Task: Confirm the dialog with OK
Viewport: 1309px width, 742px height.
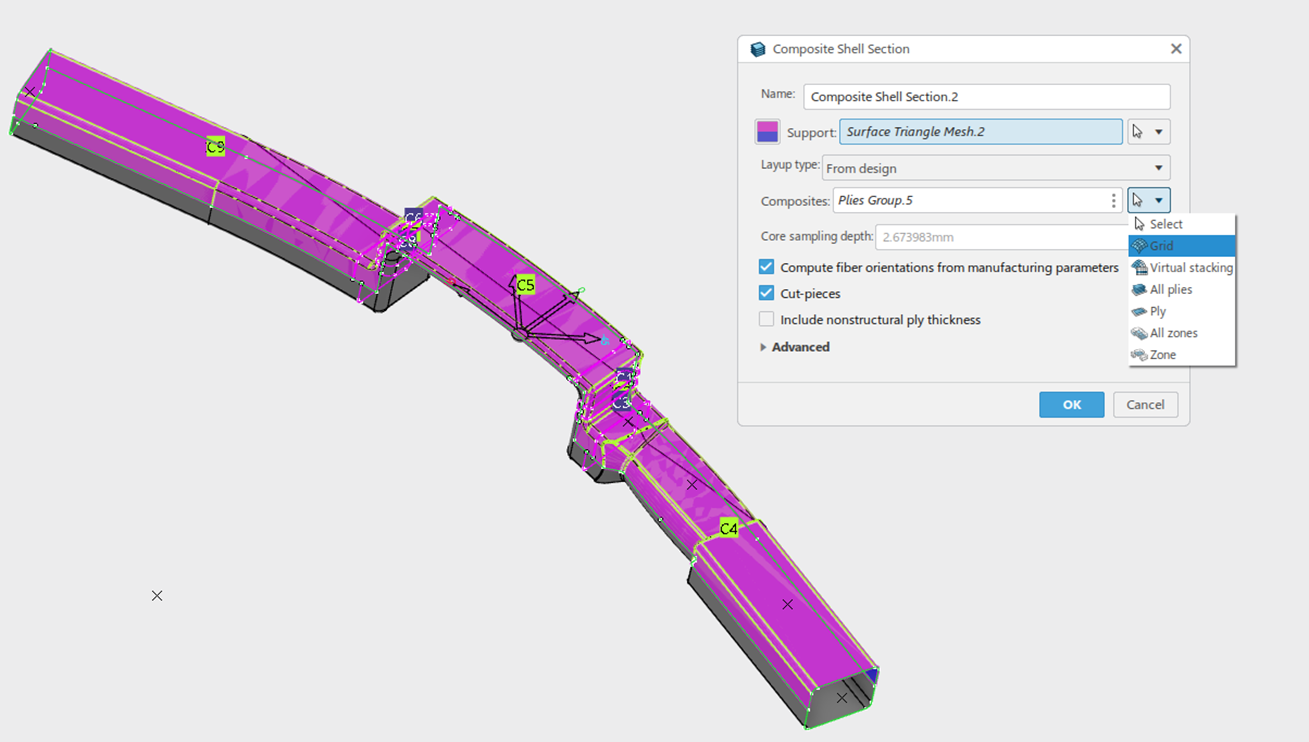Action: tap(1071, 404)
